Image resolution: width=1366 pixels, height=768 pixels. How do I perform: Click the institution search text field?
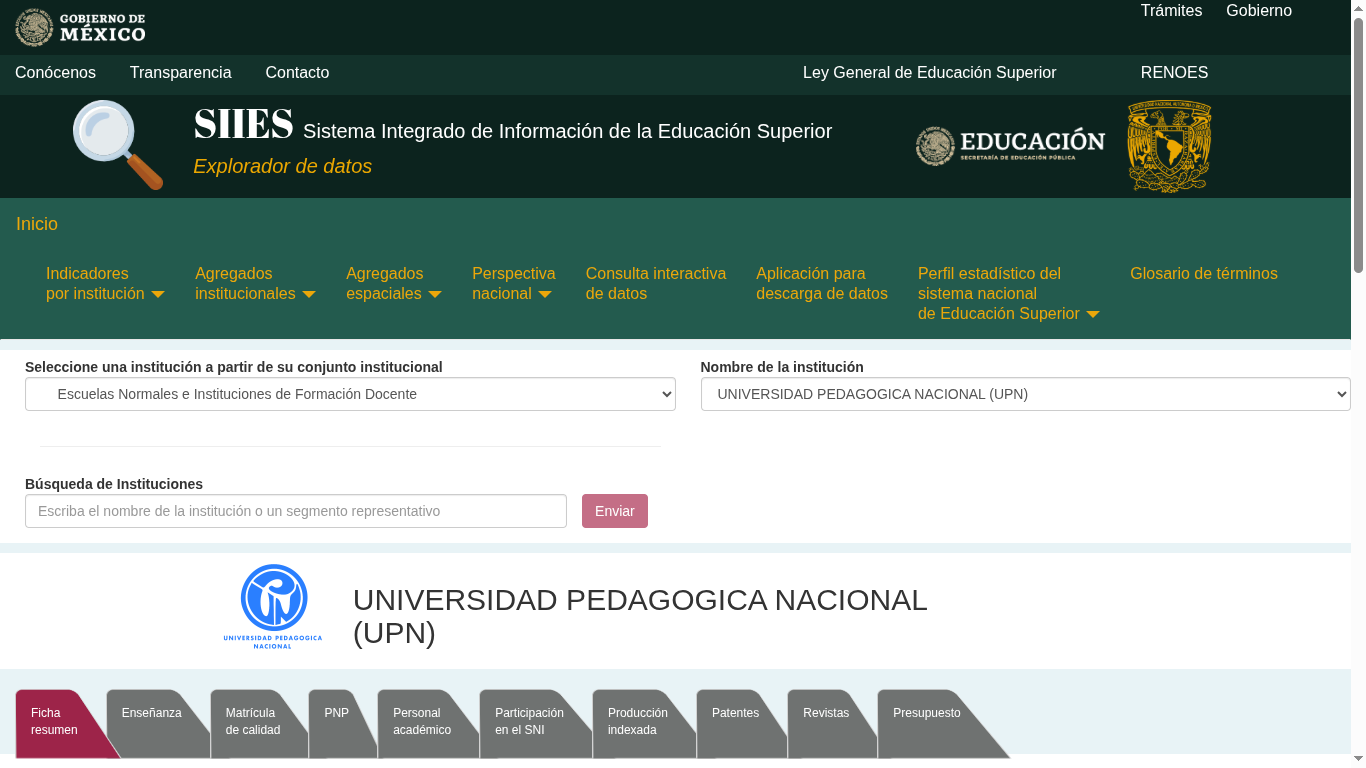[296, 511]
